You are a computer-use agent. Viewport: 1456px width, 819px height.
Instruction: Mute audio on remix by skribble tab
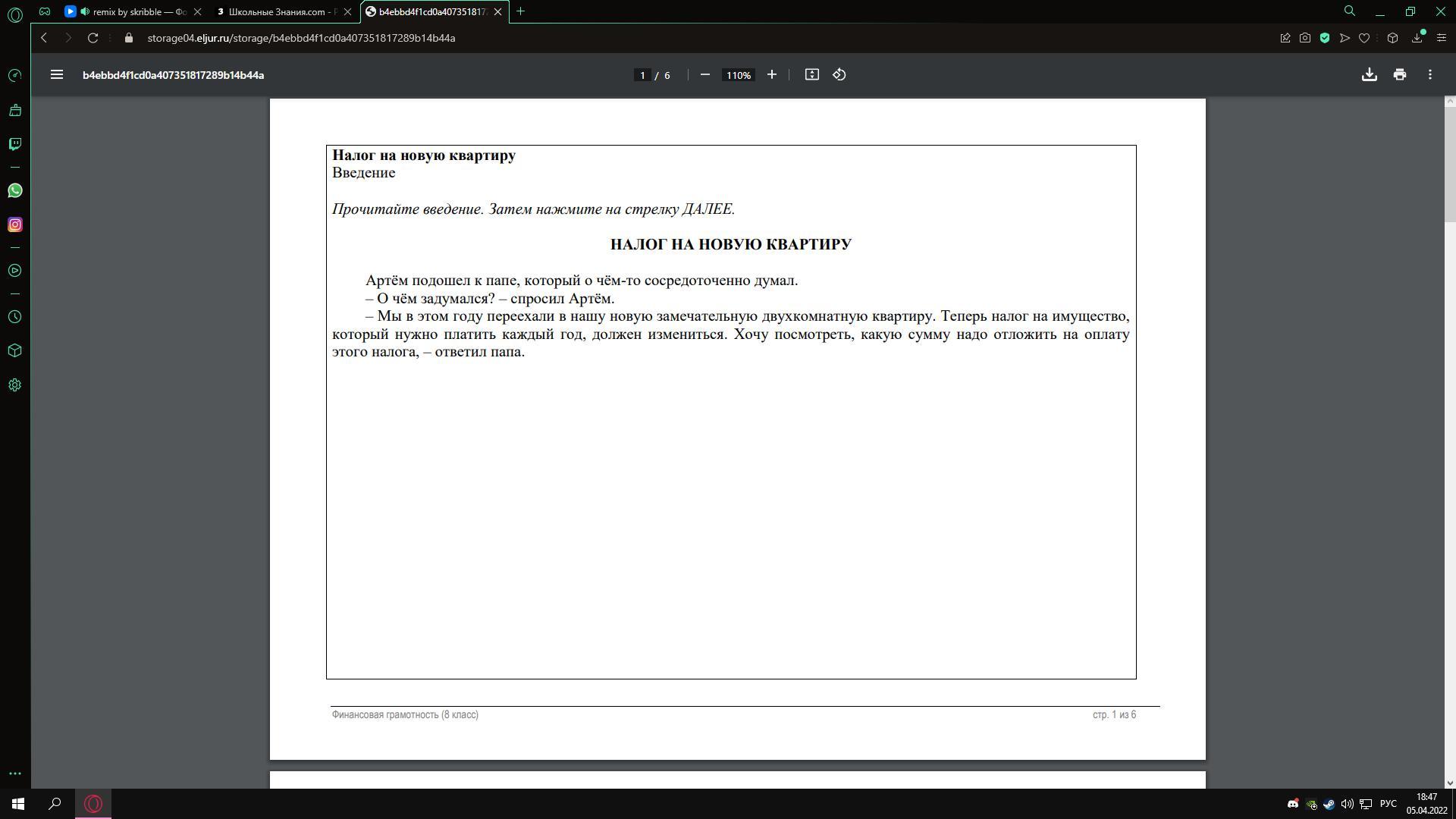coord(84,11)
